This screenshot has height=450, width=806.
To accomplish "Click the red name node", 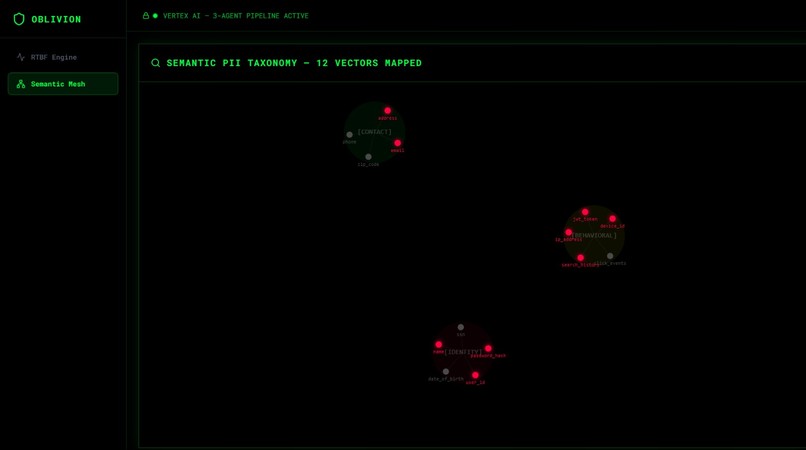I will (x=438, y=345).
